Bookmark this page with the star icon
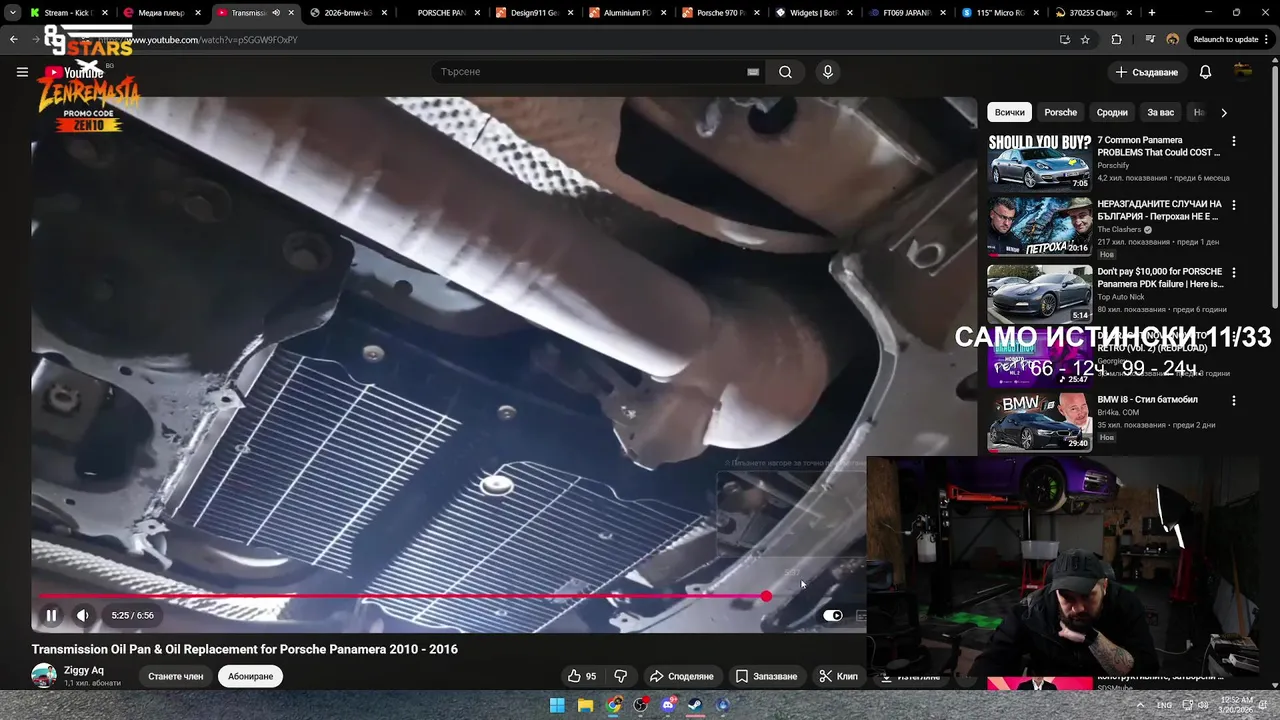This screenshot has width=1280, height=720. point(1085,40)
